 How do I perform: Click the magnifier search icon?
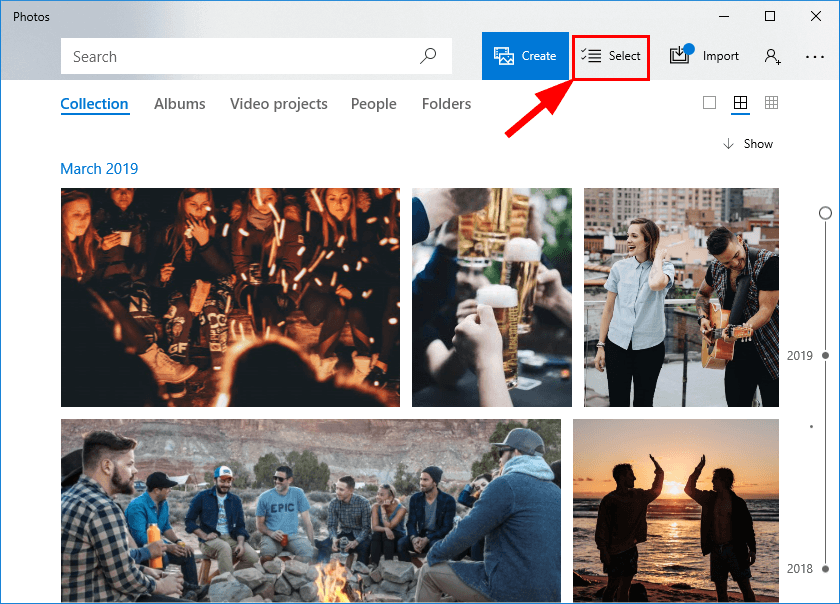coord(428,56)
